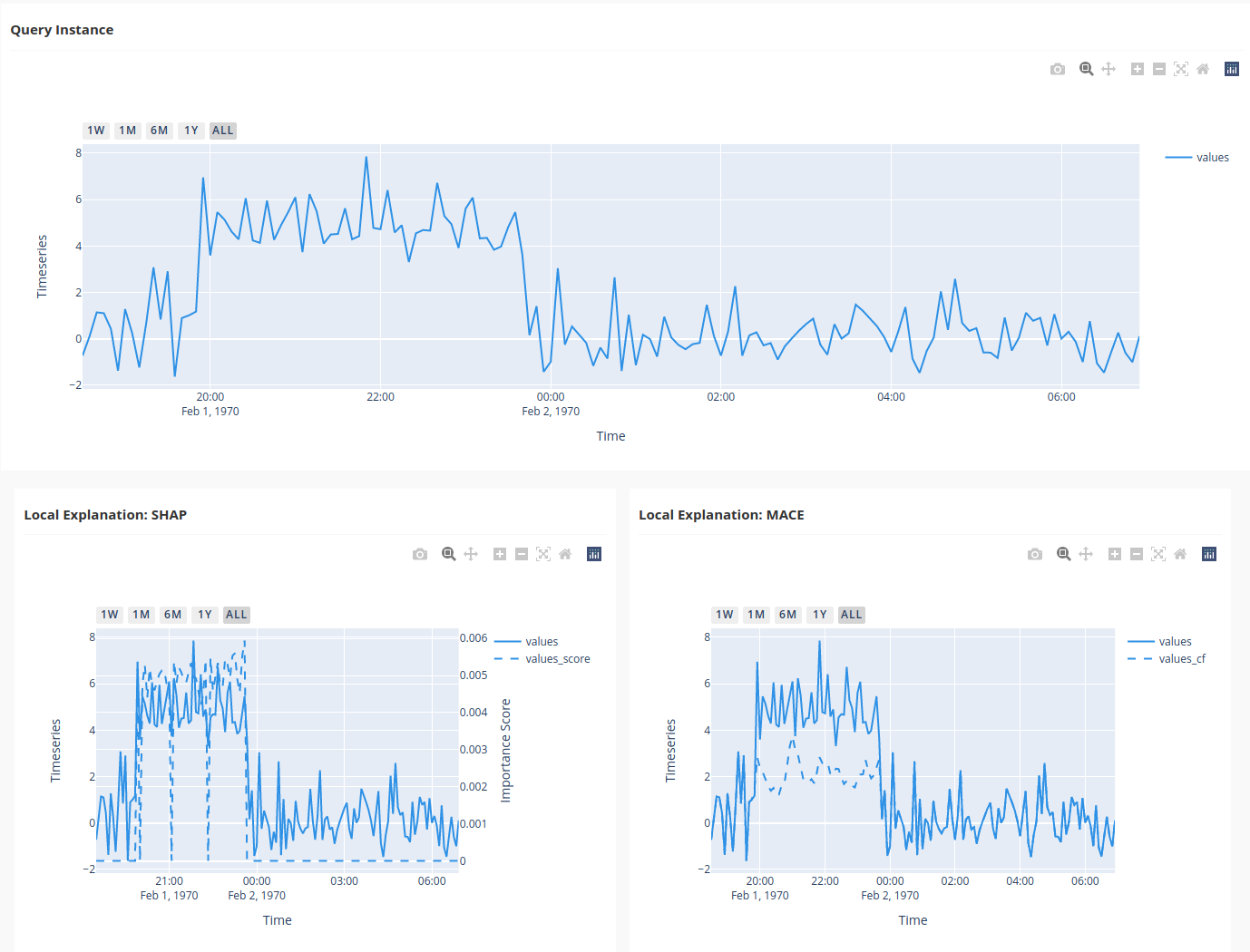The height and width of the screenshot is (952, 1250).
Task: Toggle values_cf trace in MACE legend
Action: pyautogui.click(x=1167, y=659)
